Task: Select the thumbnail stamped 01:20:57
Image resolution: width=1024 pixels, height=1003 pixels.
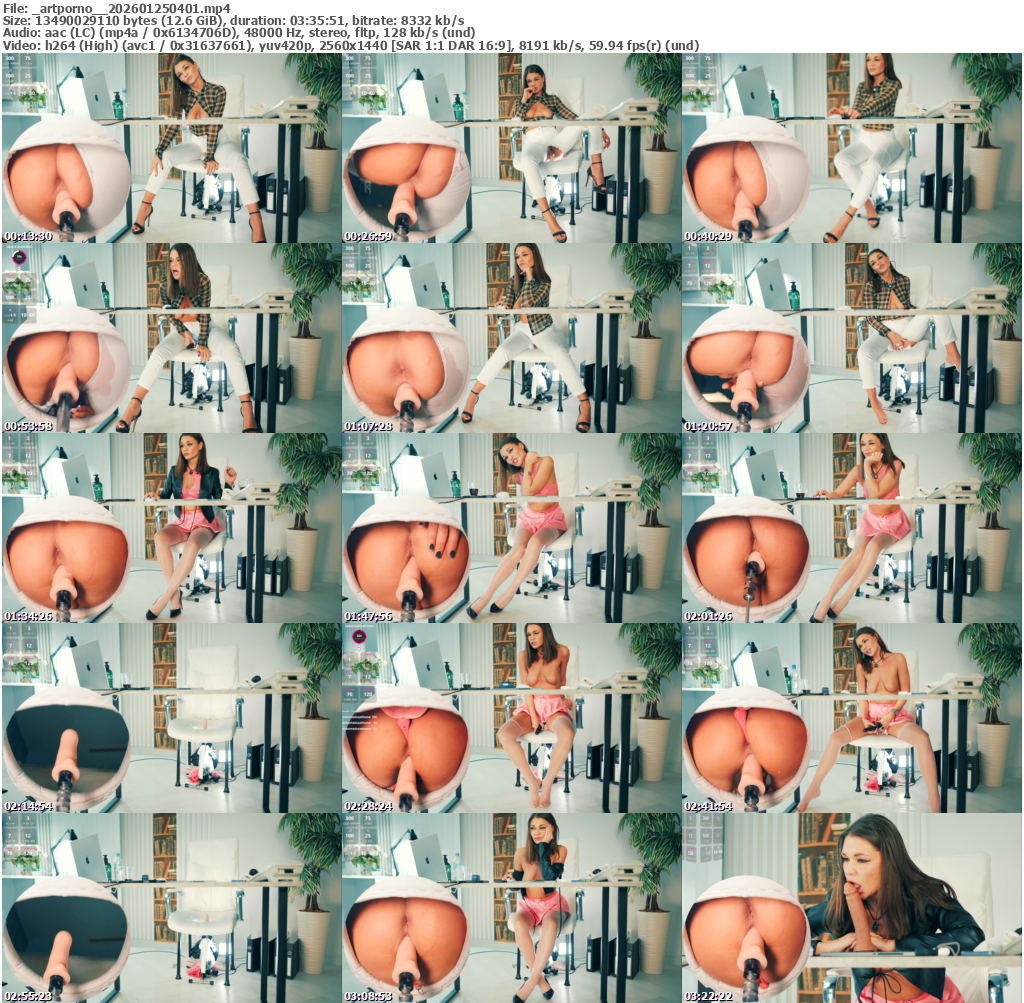Action: click(x=852, y=338)
